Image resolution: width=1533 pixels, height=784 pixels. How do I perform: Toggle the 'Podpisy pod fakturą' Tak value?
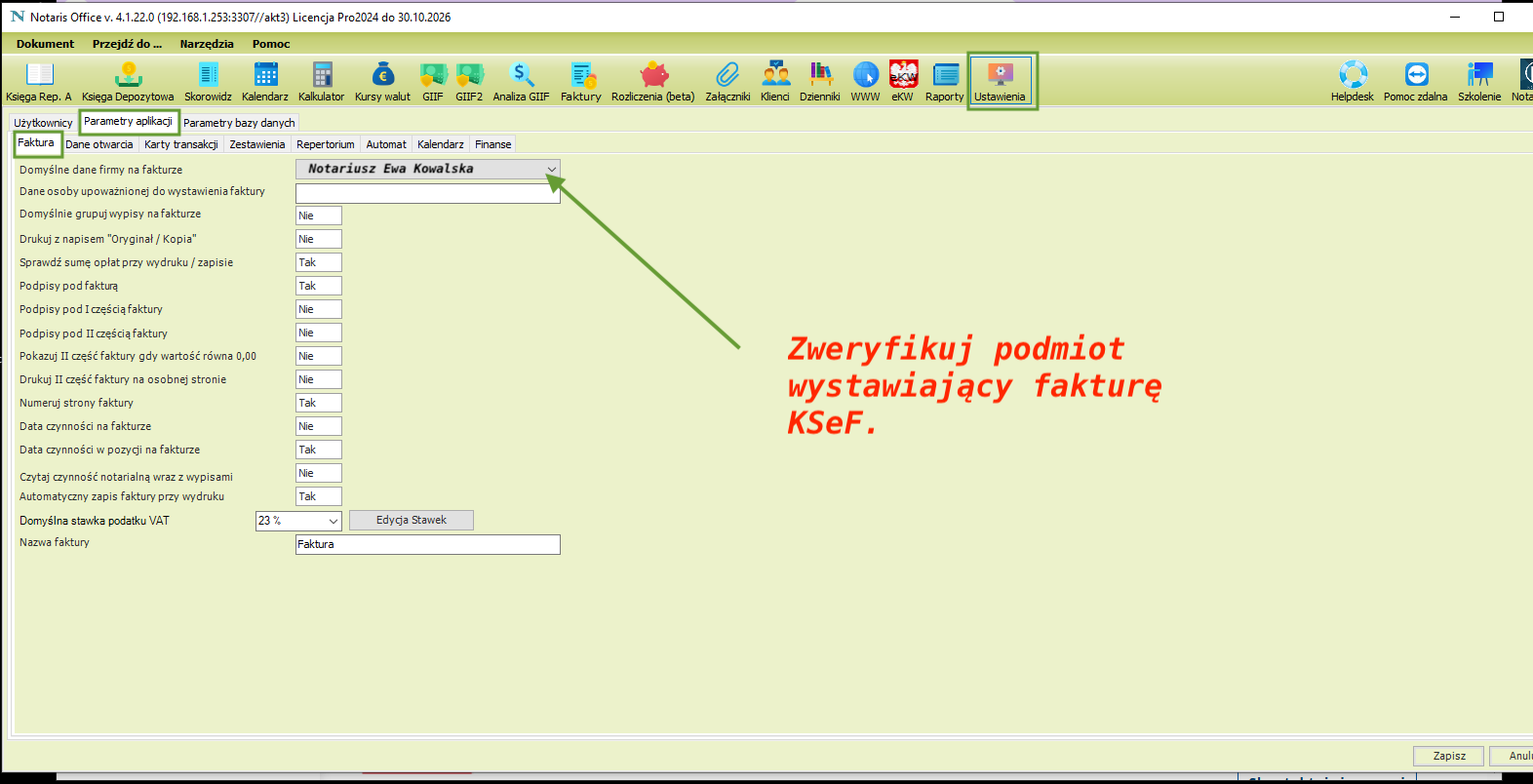[x=319, y=286]
